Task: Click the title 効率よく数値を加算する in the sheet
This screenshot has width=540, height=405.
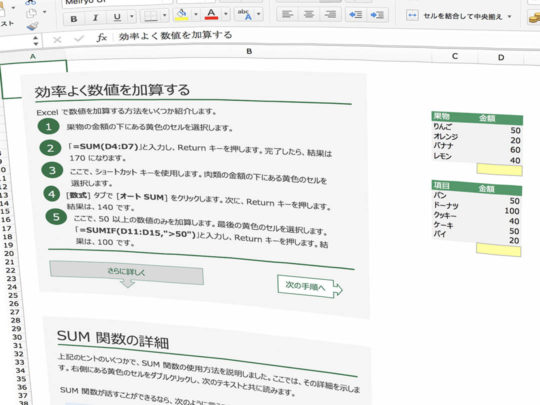Action: (112, 91)
